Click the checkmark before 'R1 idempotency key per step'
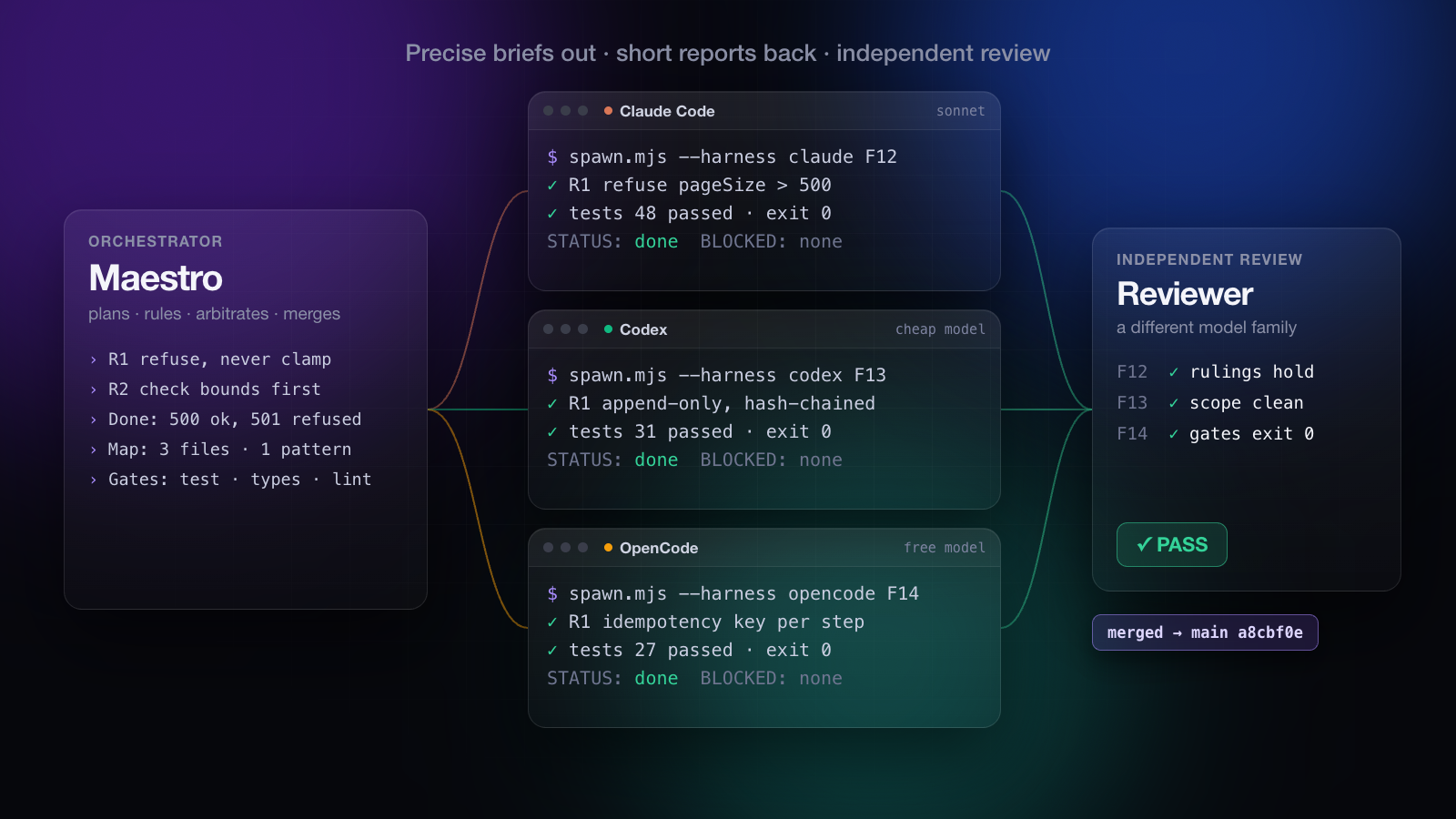The height and width of the screenshot is (819, 1456). pyautogui.click(x=552, y=622)
